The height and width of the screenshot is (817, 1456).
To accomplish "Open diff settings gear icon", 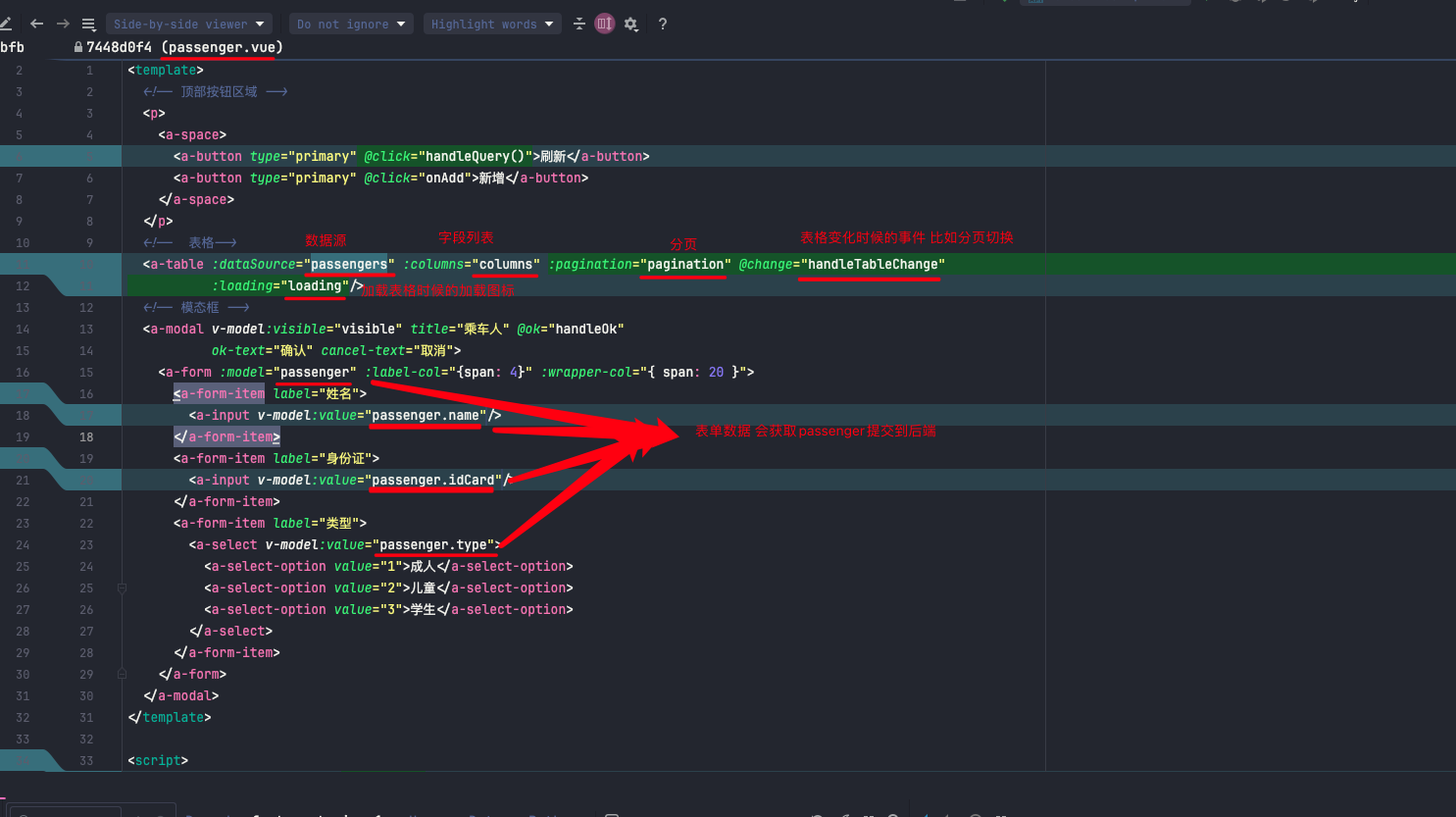I will click(x=630, y=24).
